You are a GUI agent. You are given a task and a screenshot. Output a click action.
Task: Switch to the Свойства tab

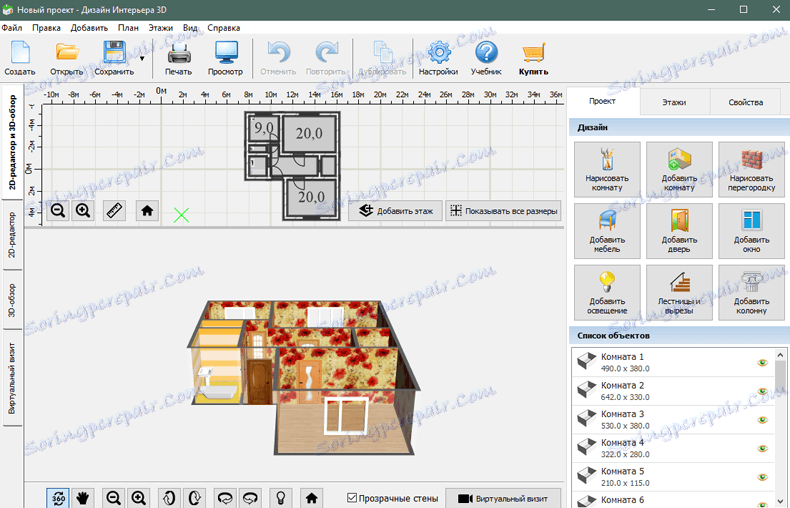tap(746, 102)
